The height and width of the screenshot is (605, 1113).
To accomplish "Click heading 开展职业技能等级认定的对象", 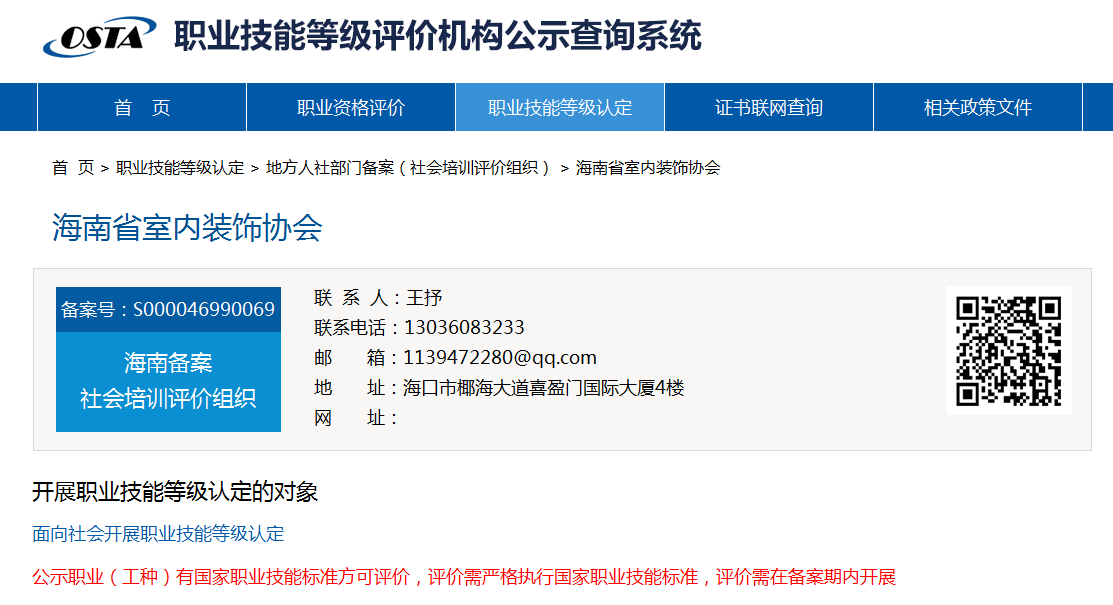I will coord(175,491).
